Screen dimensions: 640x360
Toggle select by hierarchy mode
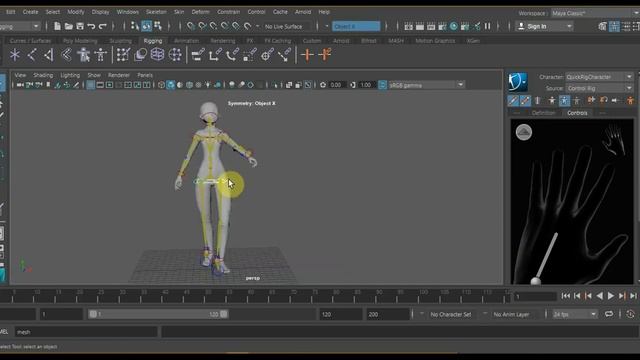(x=135, y=27)
